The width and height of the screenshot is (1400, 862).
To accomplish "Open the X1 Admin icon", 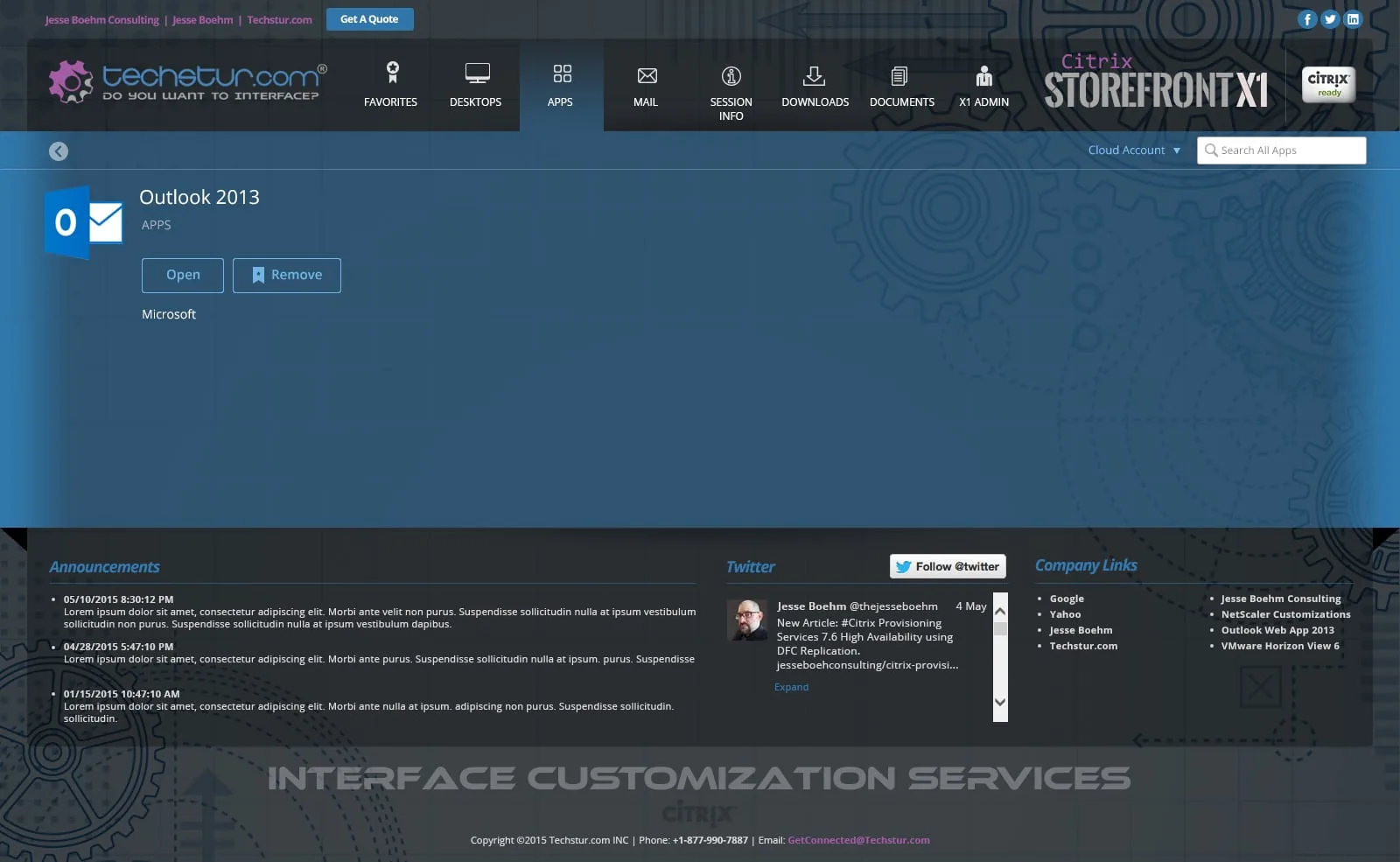I will 984,75.
